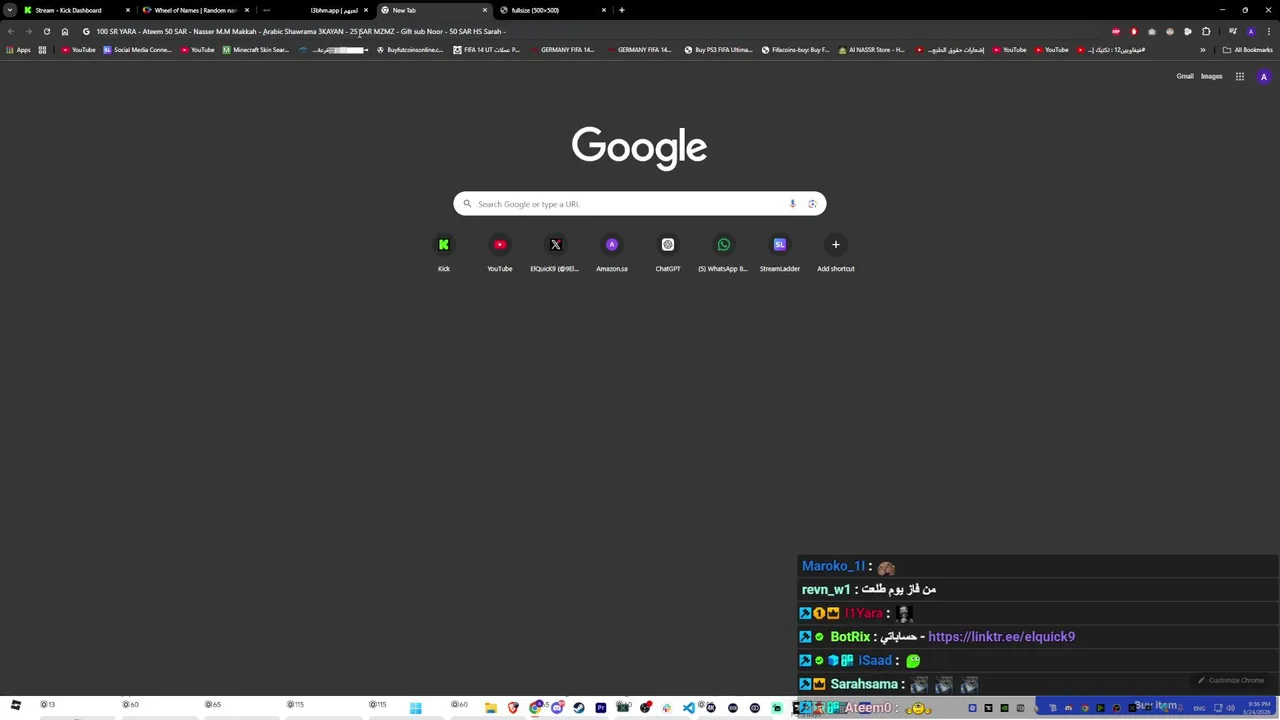
Task: Show hidden bookmarks with the overflow chevron
Action: tap(1203, 50)
